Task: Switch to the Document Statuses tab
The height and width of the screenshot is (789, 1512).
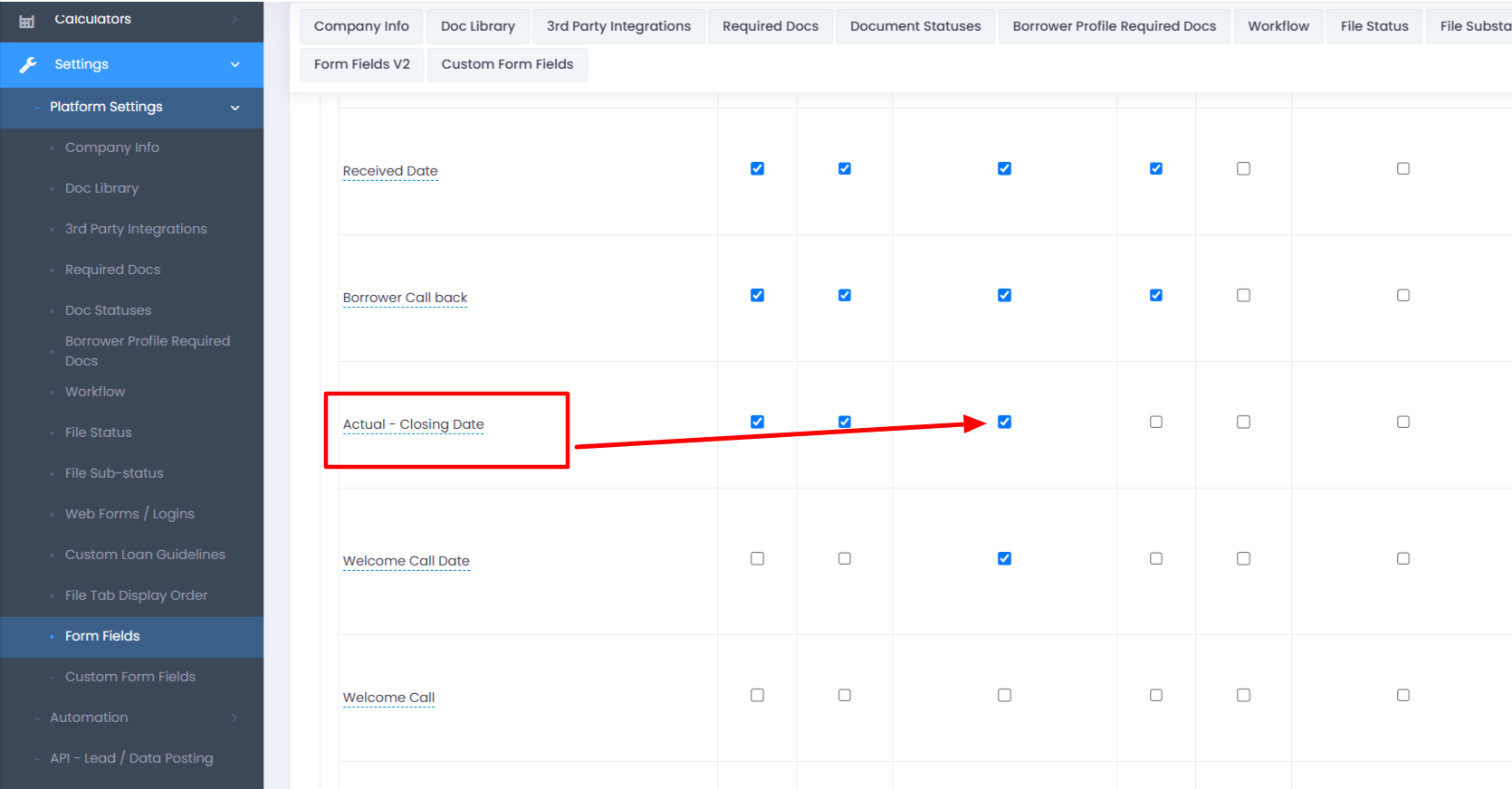Action: click(x=914, y=26)
